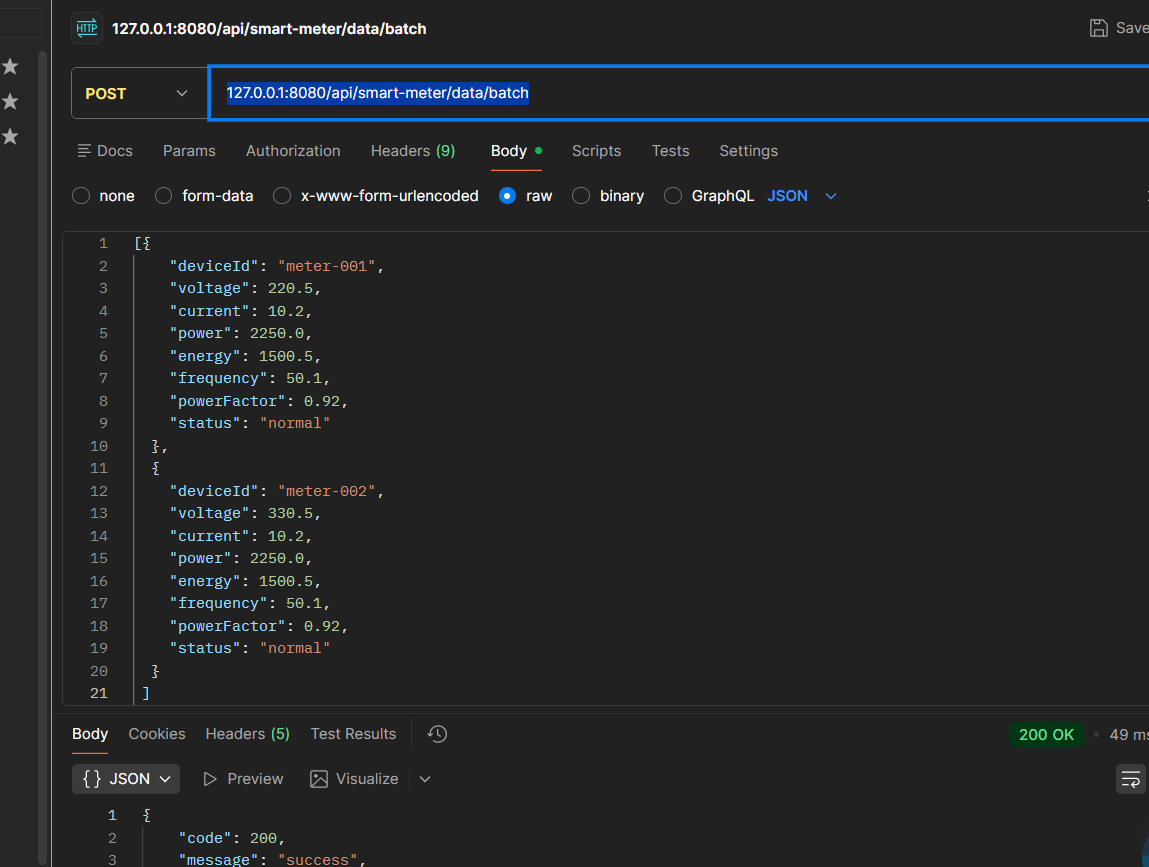Click the powerFactor value on line 8
The image size is (1149, 867).
[322, 401]
